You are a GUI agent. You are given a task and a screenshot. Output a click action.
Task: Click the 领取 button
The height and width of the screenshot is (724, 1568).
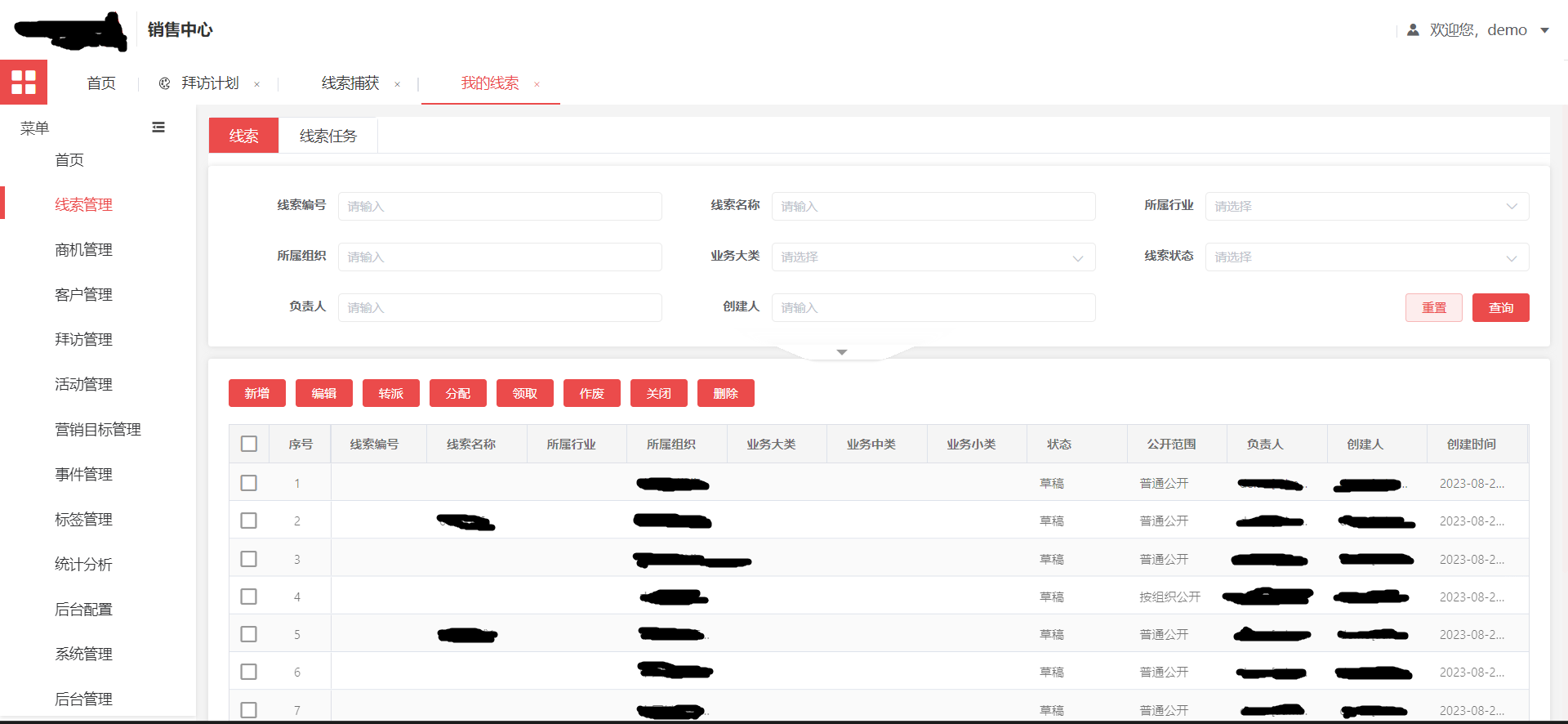coord(525,393)
